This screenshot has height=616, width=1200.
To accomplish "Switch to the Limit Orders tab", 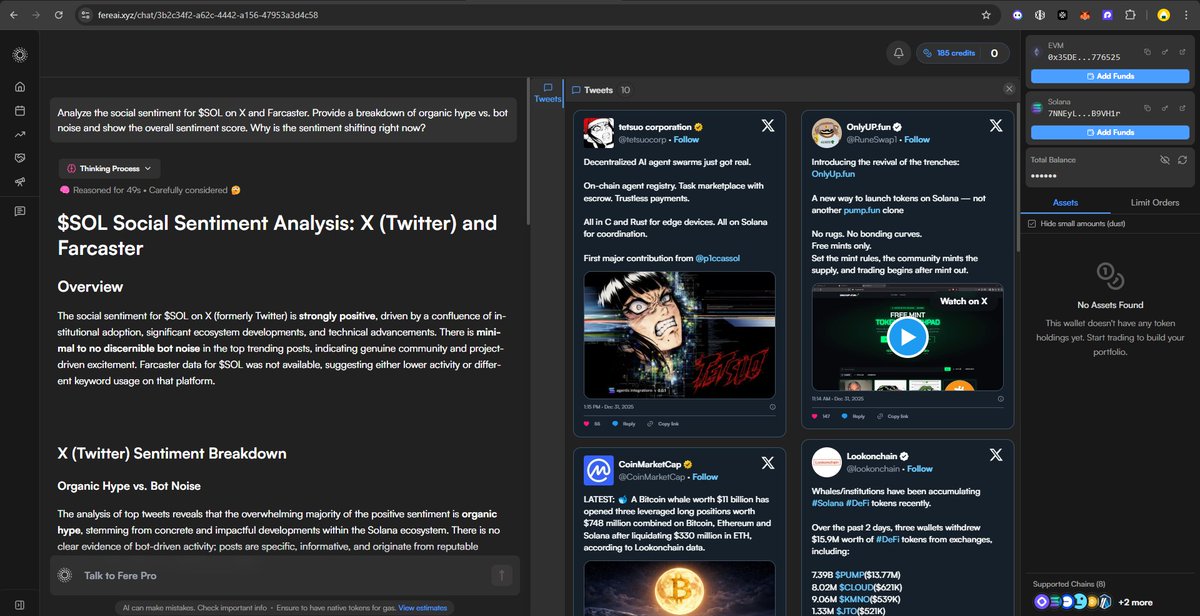I will pyautogui.click(x=1154, y=203).
